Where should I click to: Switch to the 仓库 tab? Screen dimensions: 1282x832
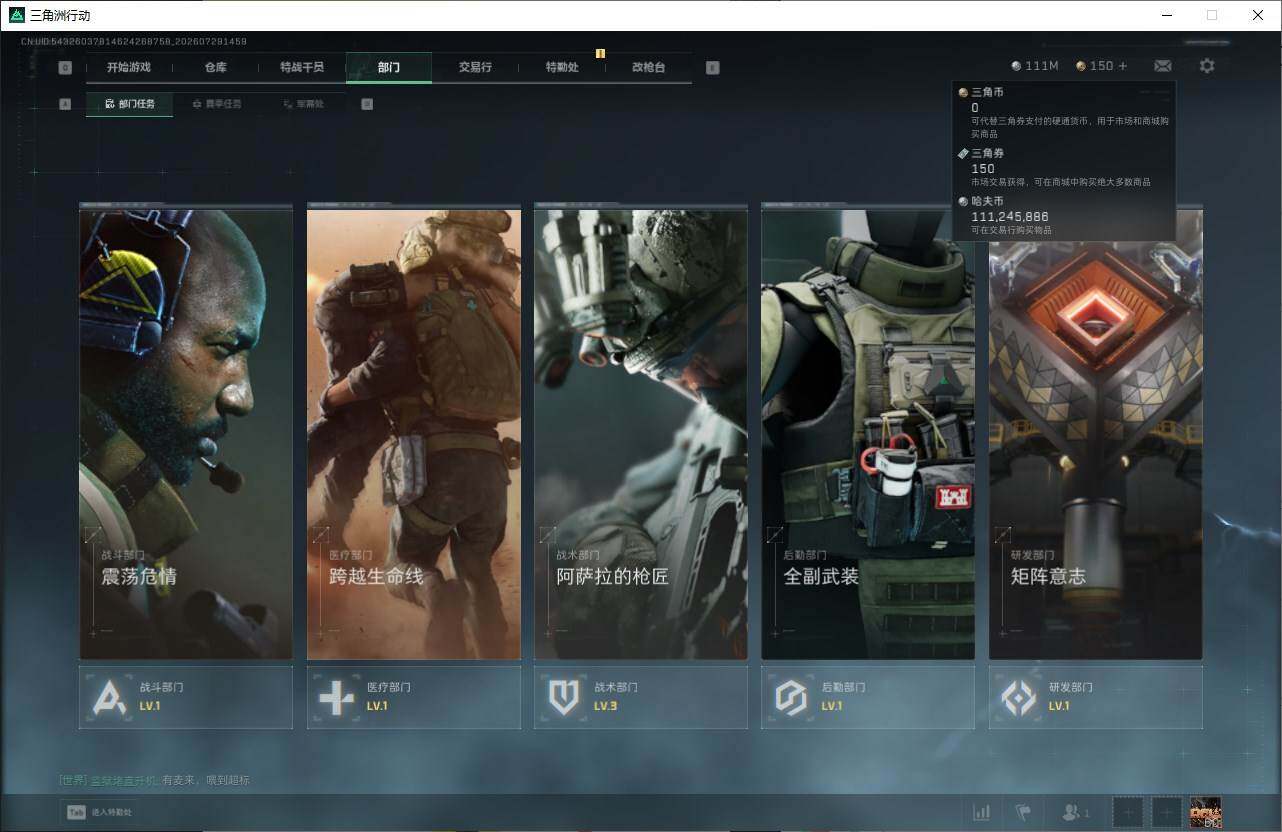[215, 67]
